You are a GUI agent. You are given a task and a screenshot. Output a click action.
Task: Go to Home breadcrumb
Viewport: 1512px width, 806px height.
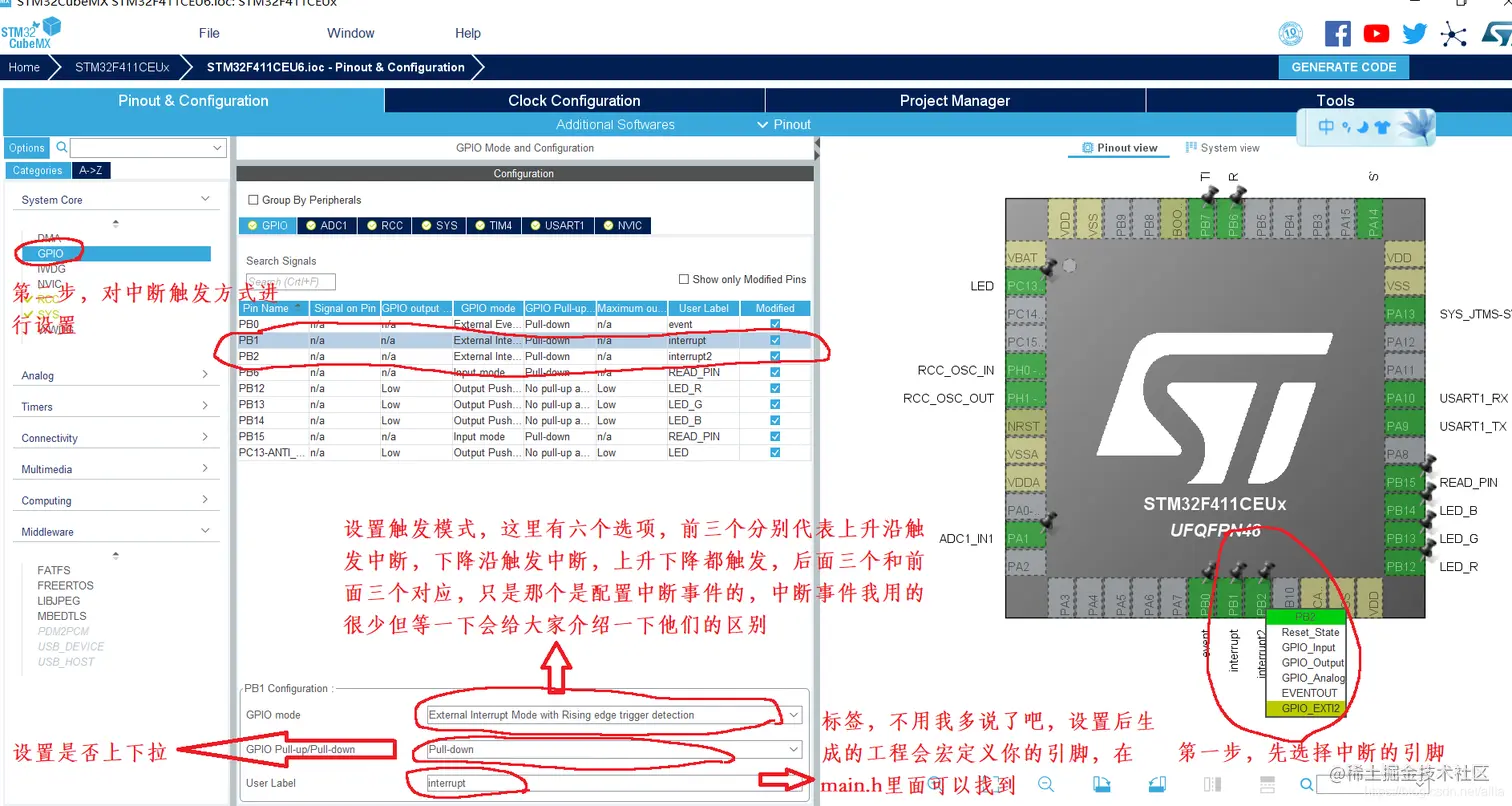[24, 67]
